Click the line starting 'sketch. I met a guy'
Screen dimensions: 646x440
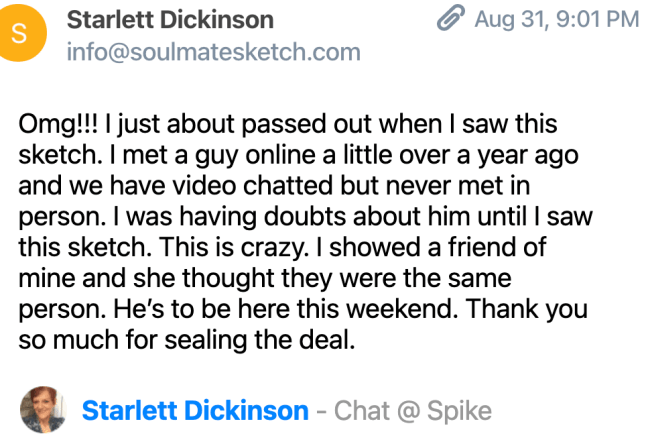point(299,155)
